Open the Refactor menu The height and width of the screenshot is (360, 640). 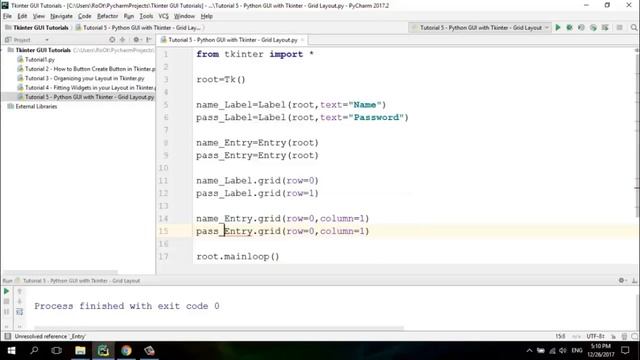(107, 16)
